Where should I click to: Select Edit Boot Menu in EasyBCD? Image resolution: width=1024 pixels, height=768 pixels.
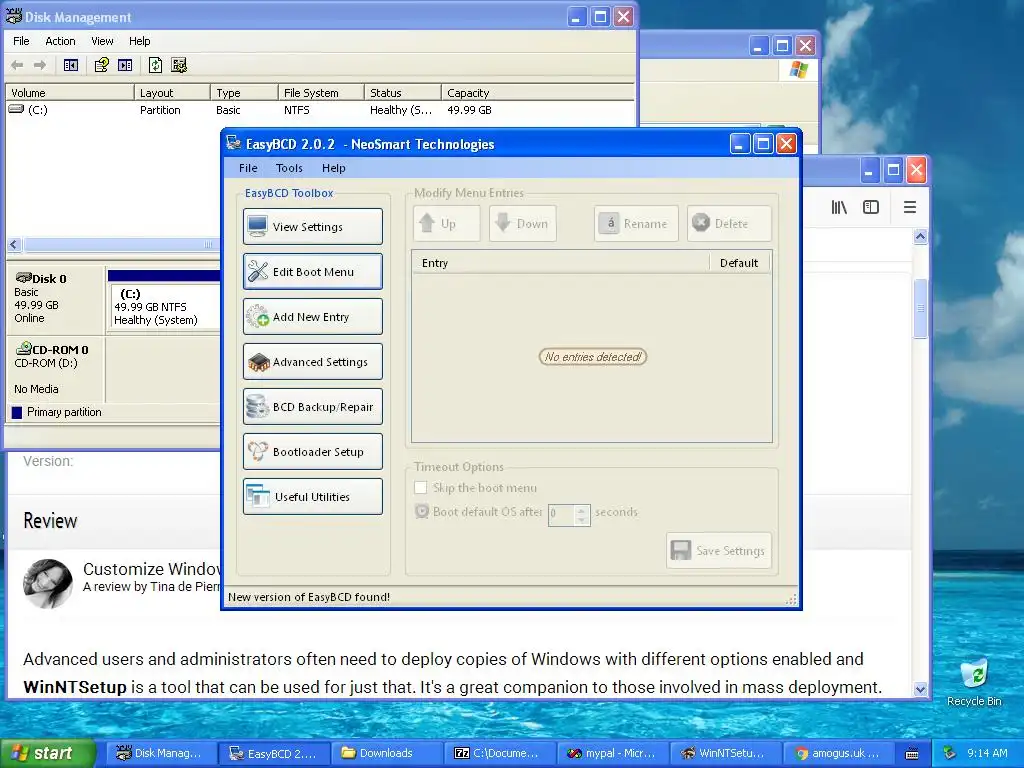(x=313, y=272)
